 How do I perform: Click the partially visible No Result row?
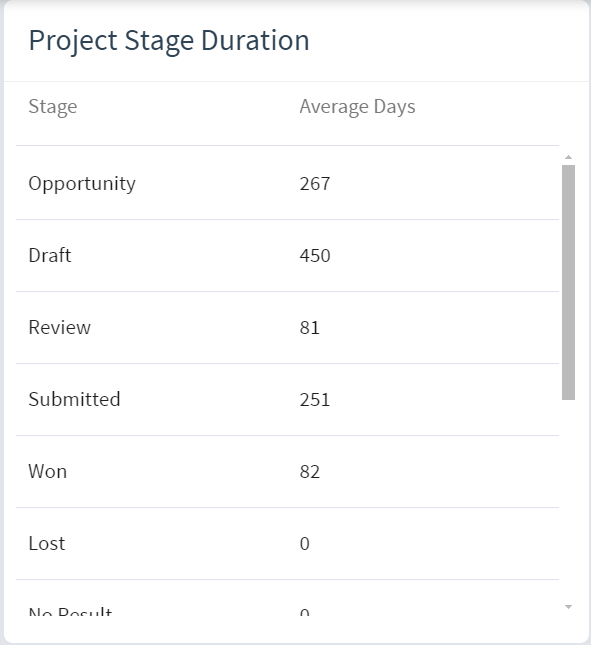point(287,598)
